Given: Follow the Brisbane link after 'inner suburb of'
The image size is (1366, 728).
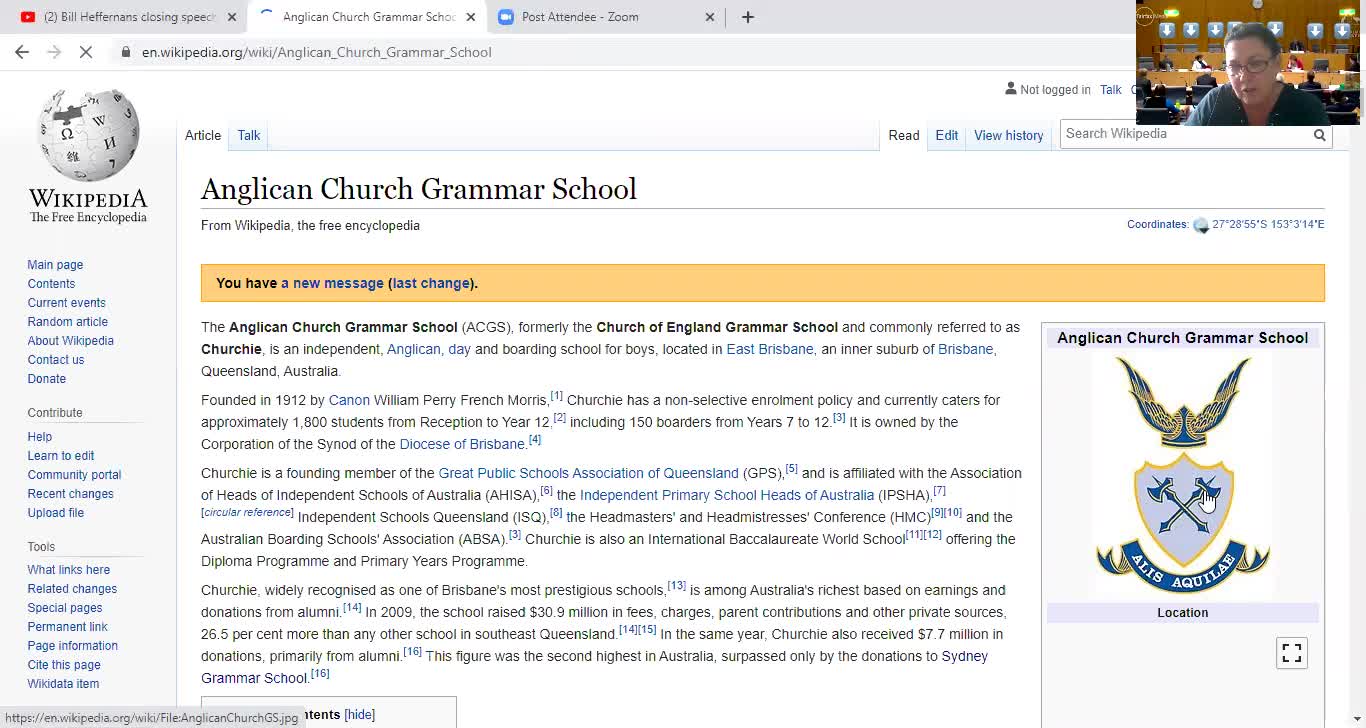Looking at the screenshot, I should [x=965, y=349].
